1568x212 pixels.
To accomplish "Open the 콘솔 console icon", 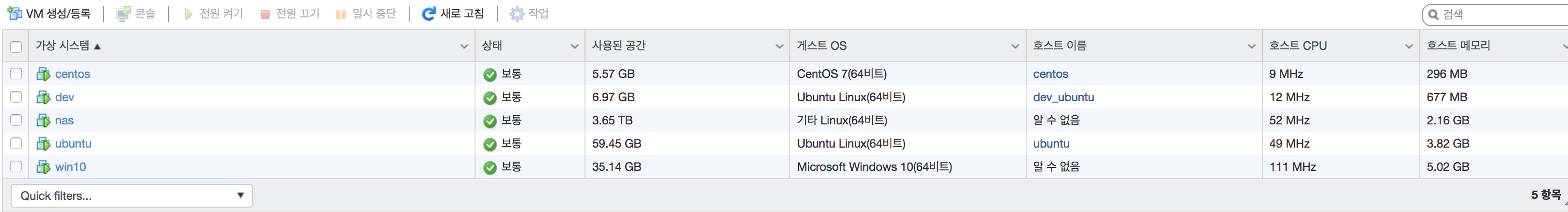I will click(x=123, y=14).
